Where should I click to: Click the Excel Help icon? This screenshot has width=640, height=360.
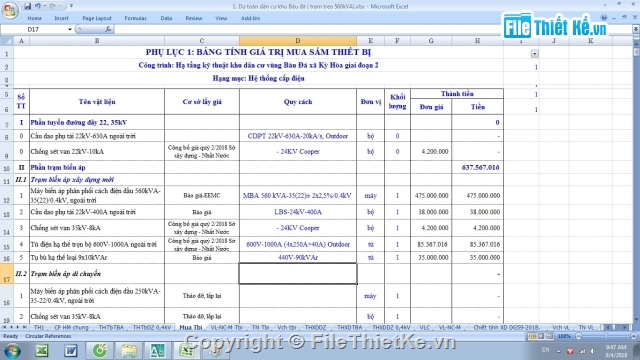tap(604, 18)
